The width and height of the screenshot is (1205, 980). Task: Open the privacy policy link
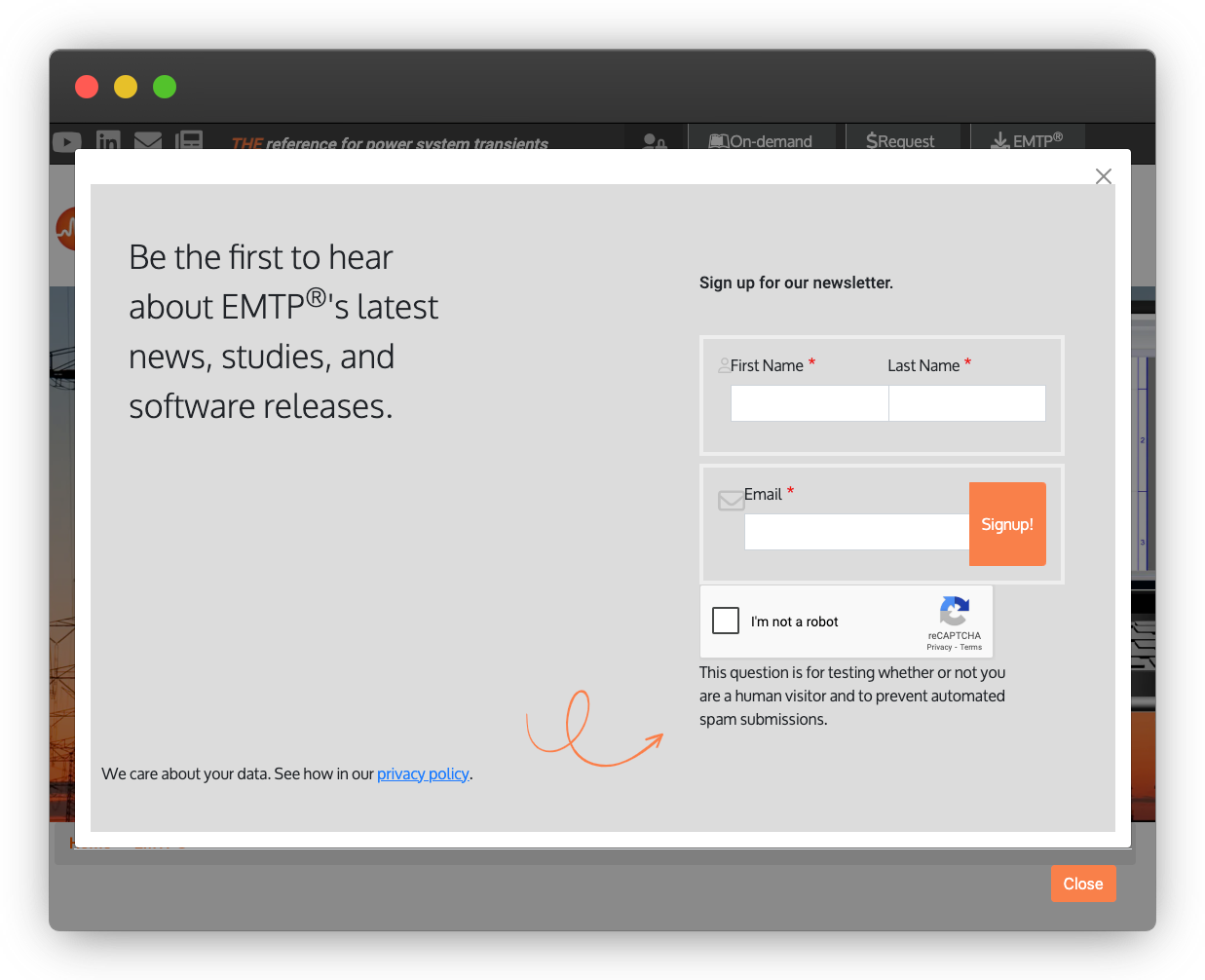click(x=423, y=773)
